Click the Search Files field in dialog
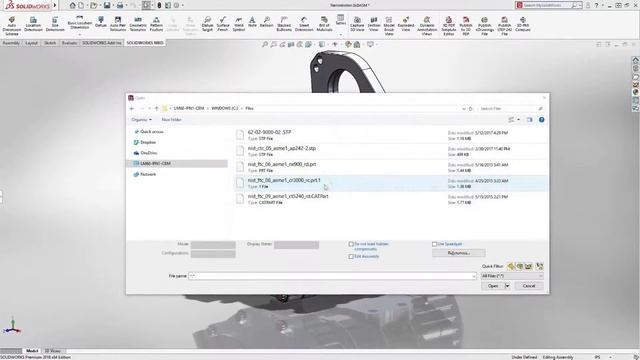Viewport: 640px width, 360px height. [x=511, y=109]
